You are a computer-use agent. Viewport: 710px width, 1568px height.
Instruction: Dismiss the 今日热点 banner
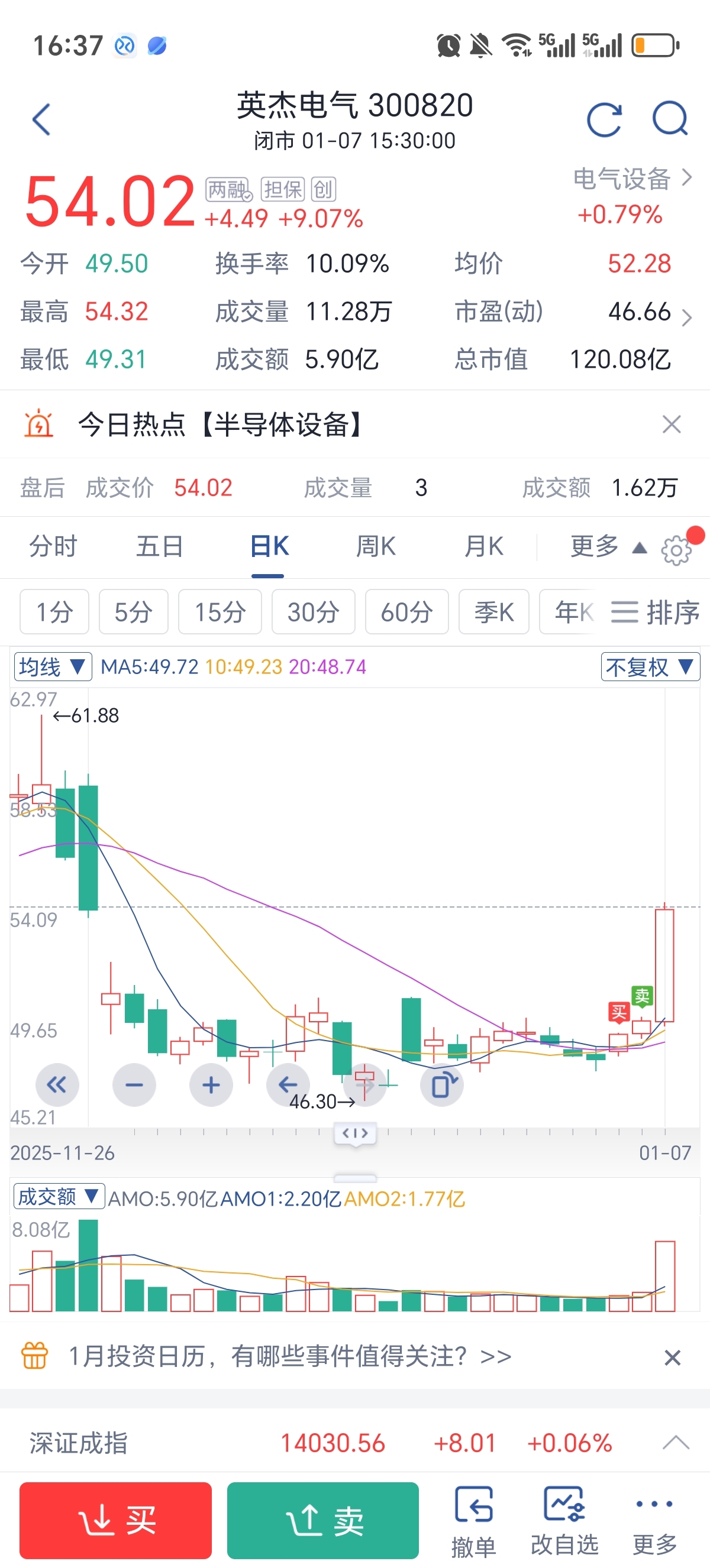[671, 425]
